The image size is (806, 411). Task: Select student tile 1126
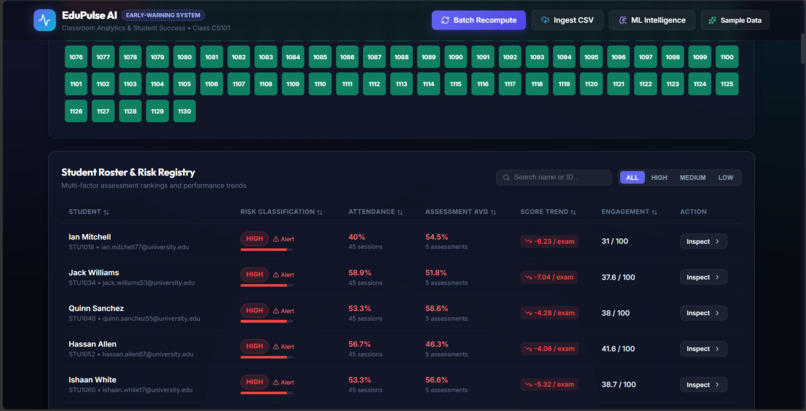coord(76,111)
